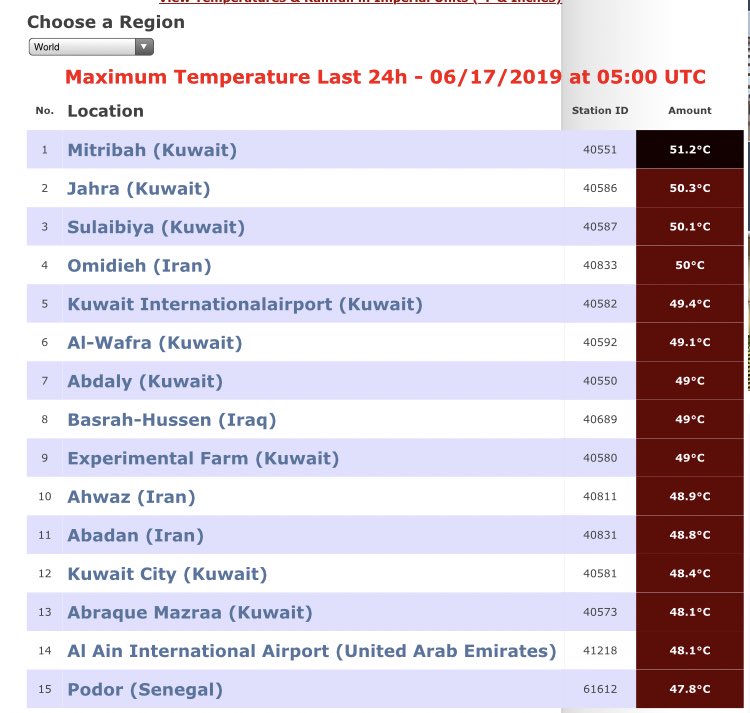Select Al Ain International Airport link

(x=312, y=651)
